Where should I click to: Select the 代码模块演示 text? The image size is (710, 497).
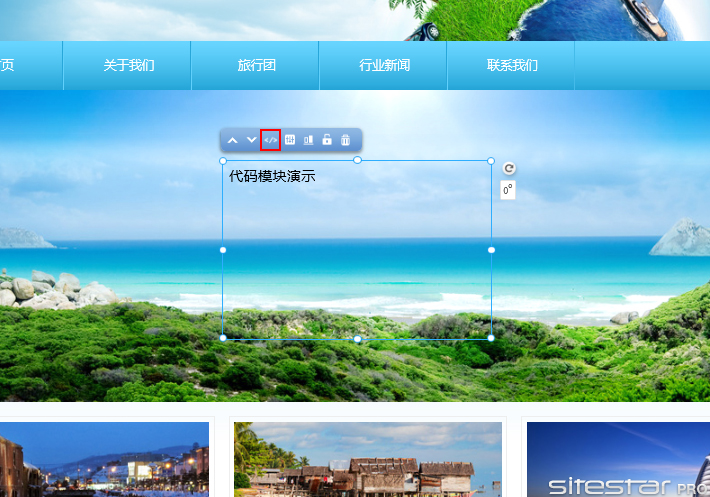[x=272, y=176]
